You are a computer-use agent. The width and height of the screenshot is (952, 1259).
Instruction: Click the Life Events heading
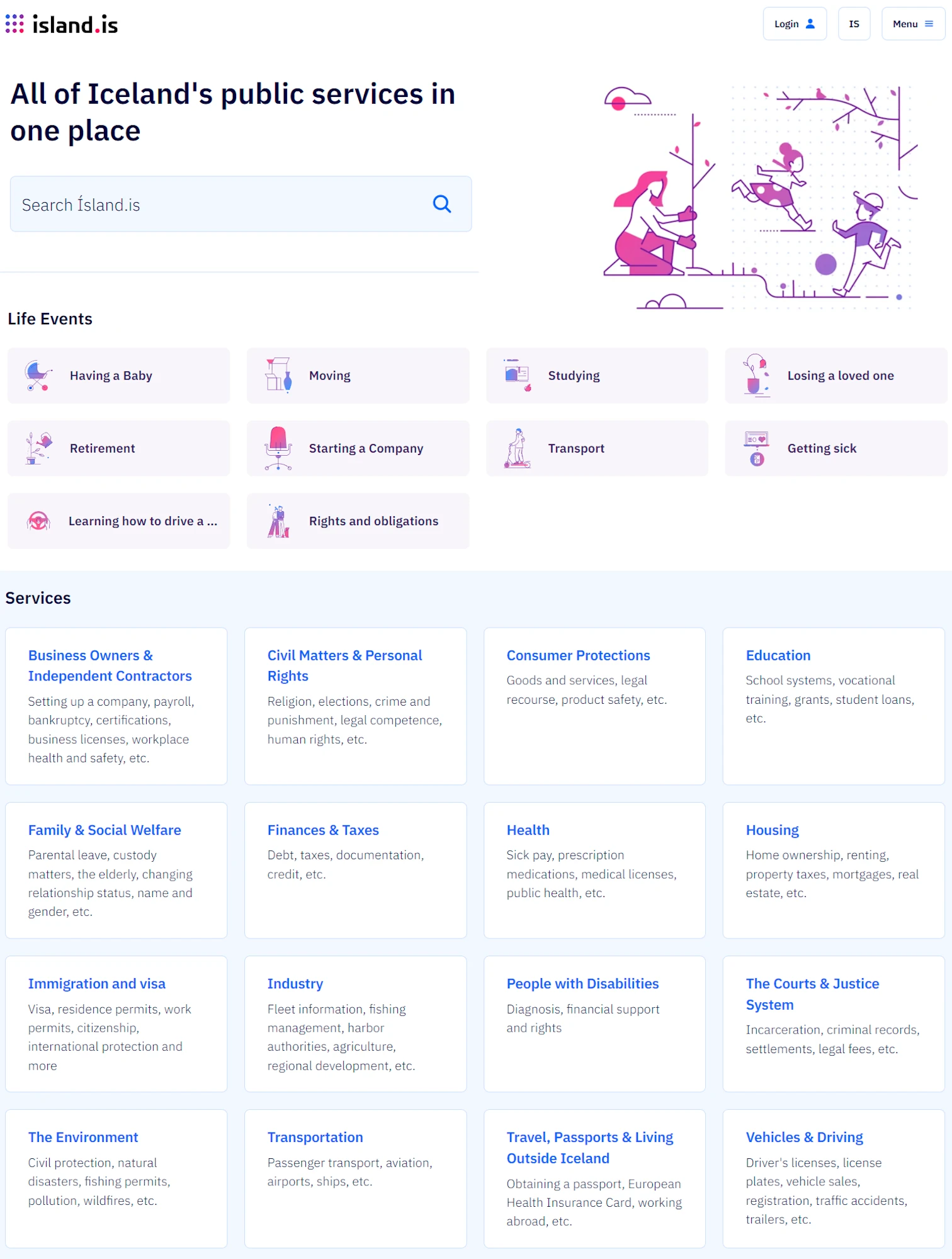(50, 319)
